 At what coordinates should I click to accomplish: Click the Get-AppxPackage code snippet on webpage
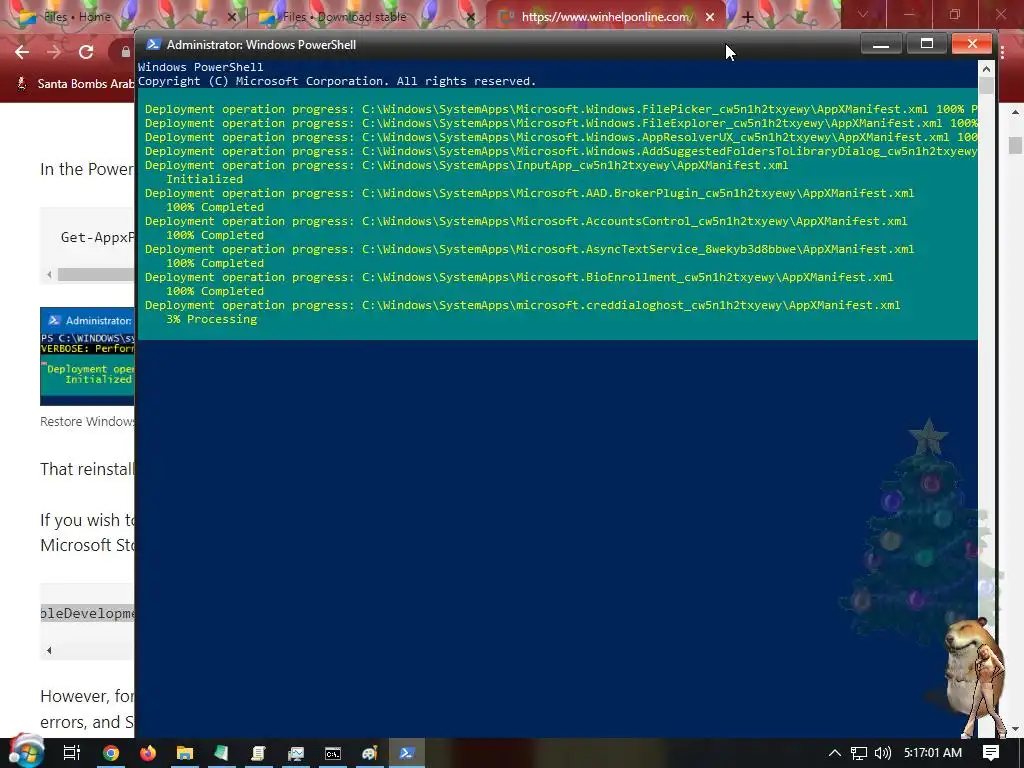[97, 237]
